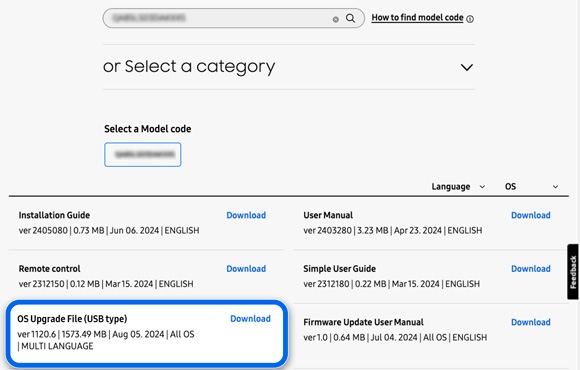Click the Installation Guide title text
Screen dimensions: 580x370
point(54,215)
